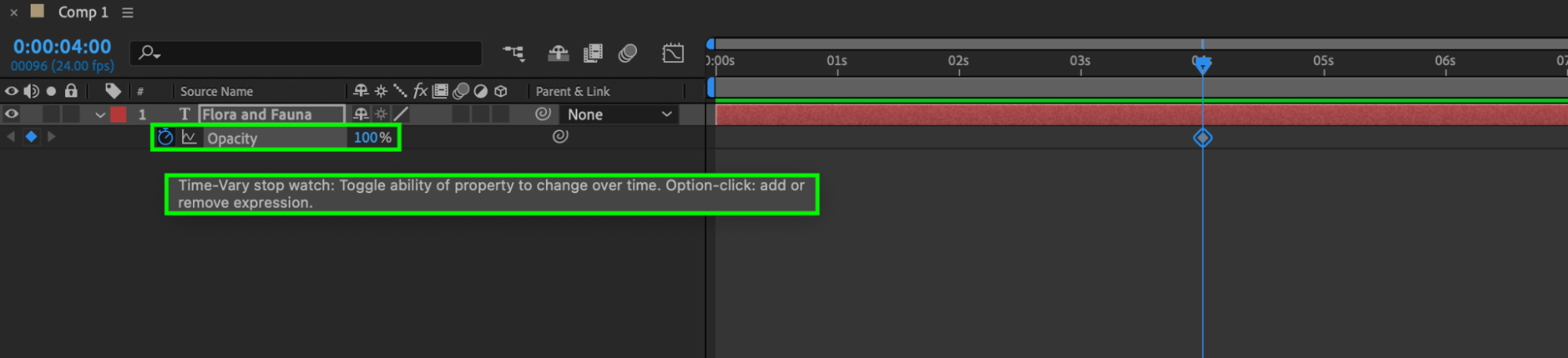The height and width of the screenshot is (358, 1568).
Task: Click the Opacity property pick whip
Action: pyautogui.click(x=560, y=137)
